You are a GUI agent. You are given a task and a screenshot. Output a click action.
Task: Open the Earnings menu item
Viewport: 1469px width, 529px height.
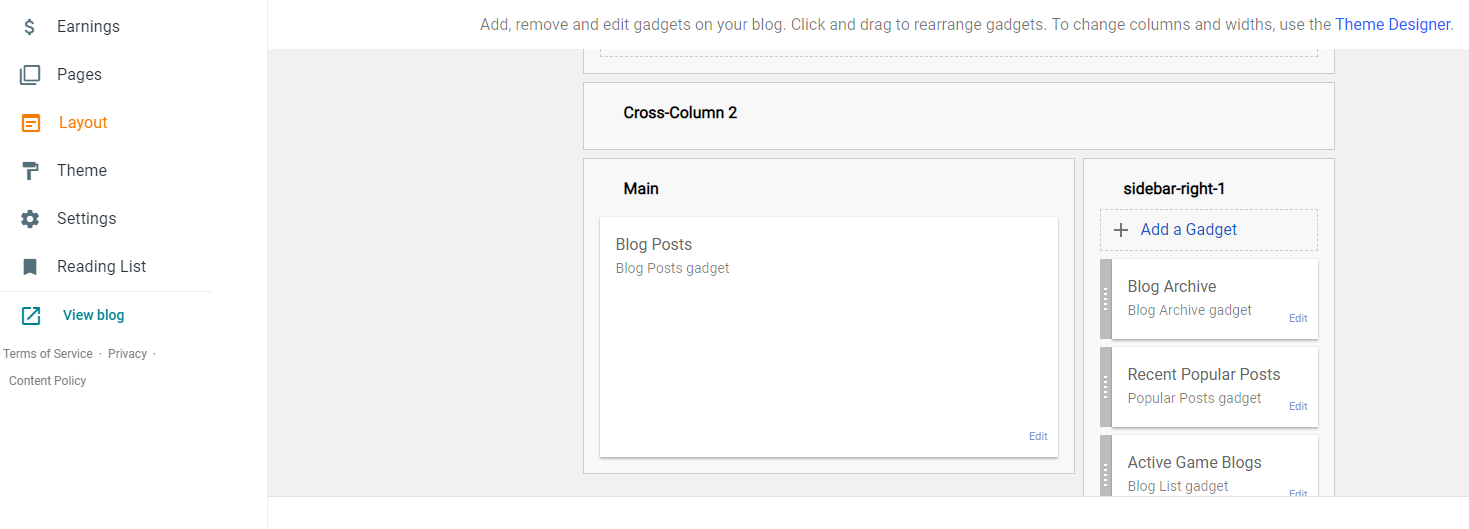pos(88,27)
